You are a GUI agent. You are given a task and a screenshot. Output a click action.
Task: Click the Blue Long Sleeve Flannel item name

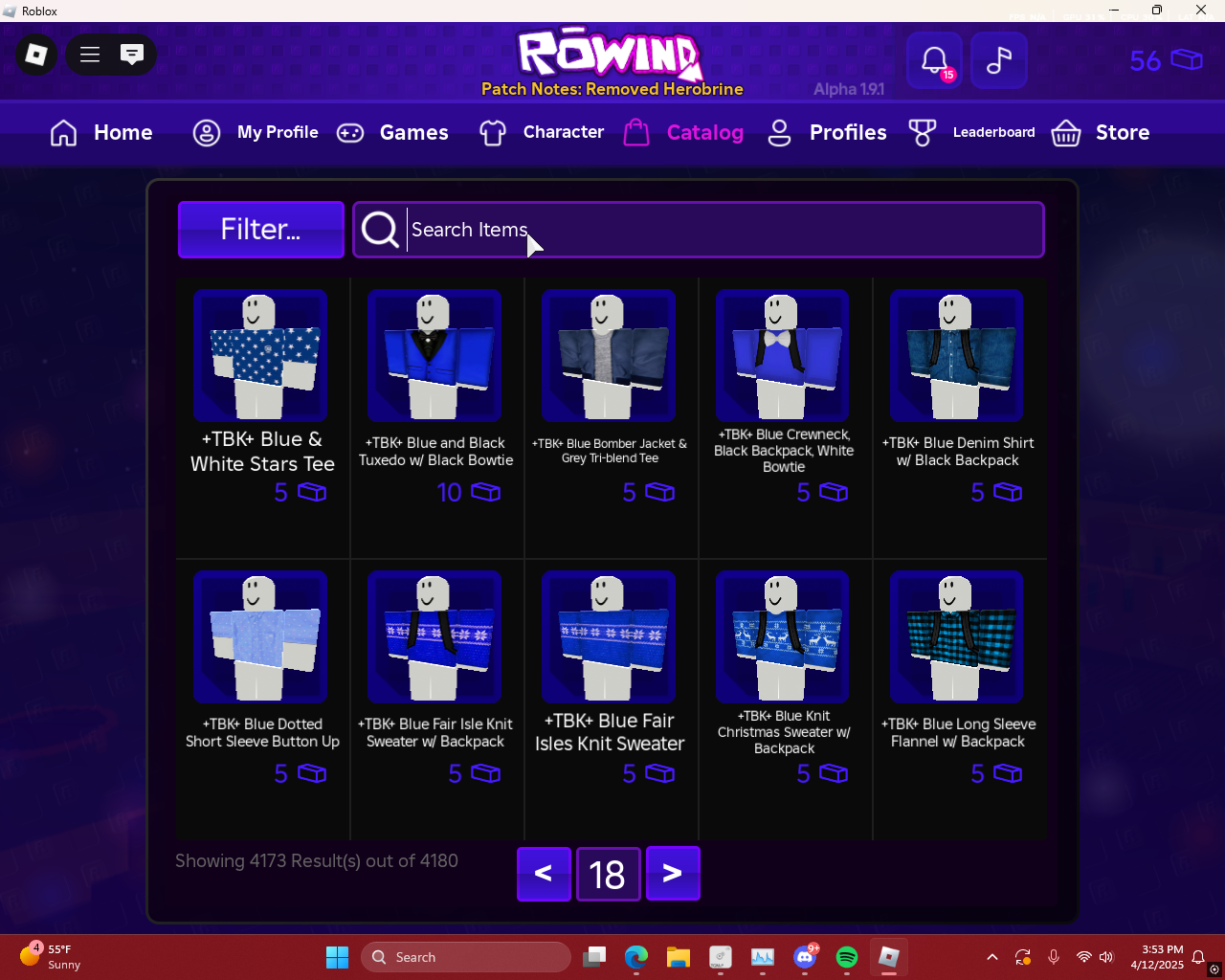tap(958, 733)
